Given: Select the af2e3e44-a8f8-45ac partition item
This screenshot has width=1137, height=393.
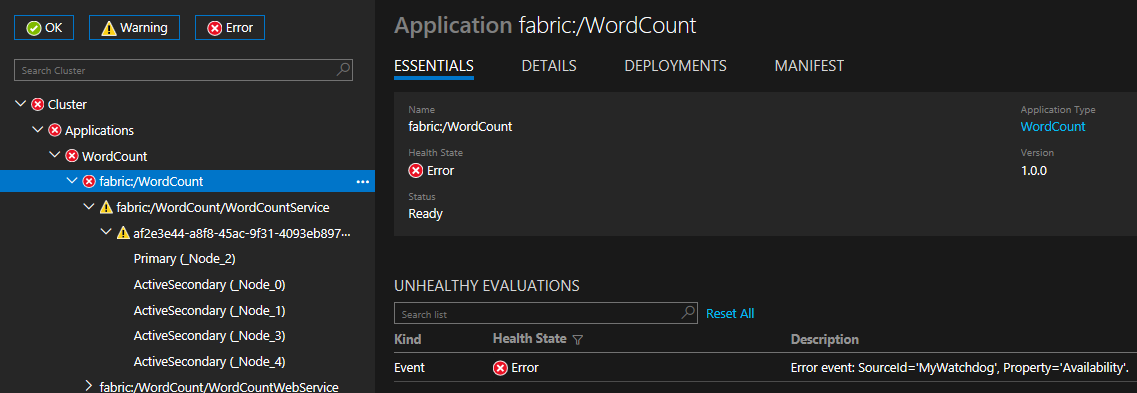Looking at the screenshot, I should [x=242, y=233].
